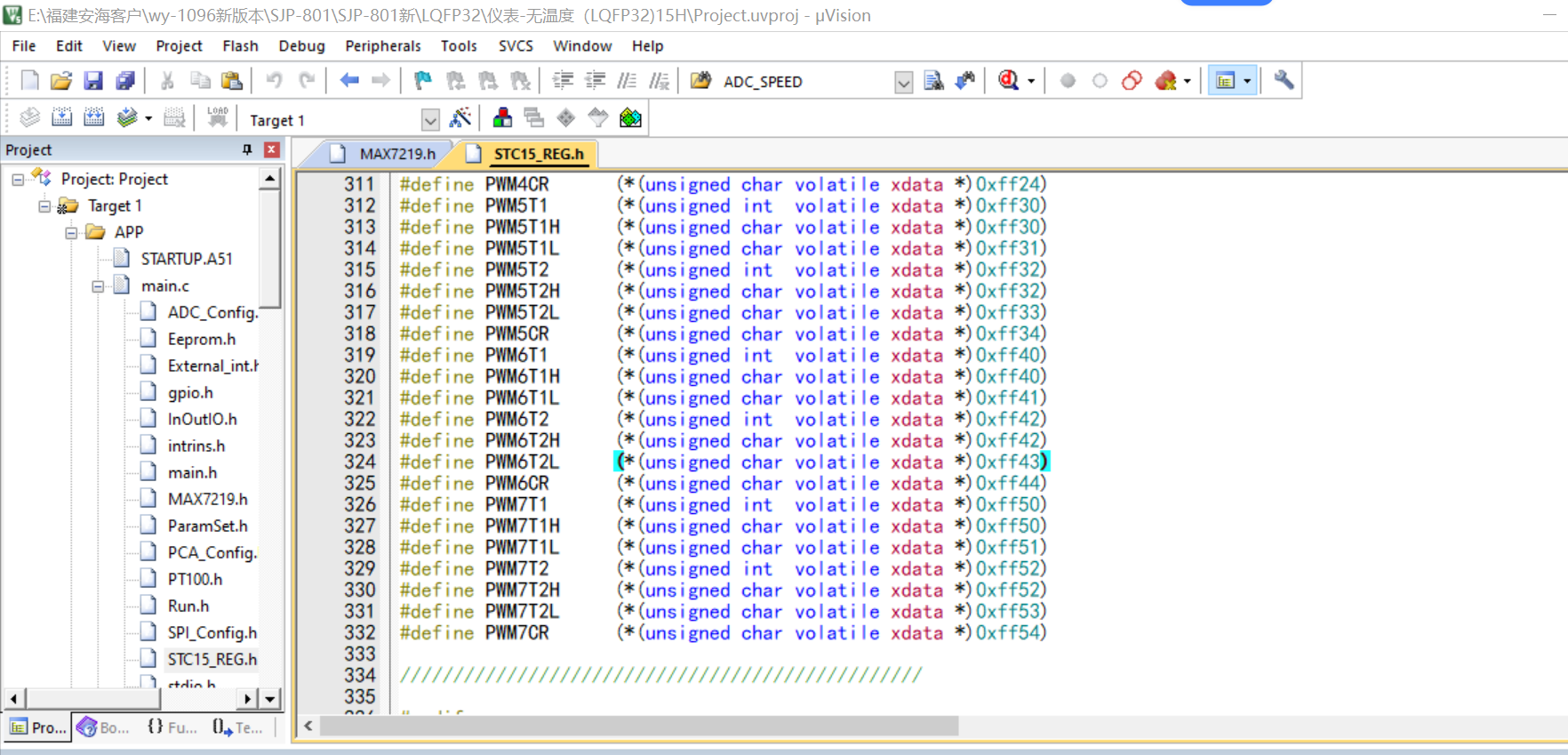Image resolution: width=1568 pixels, height=755 pixels.
Task: Open Manage Project Items colored blocks icon
Action: point(502,117)
